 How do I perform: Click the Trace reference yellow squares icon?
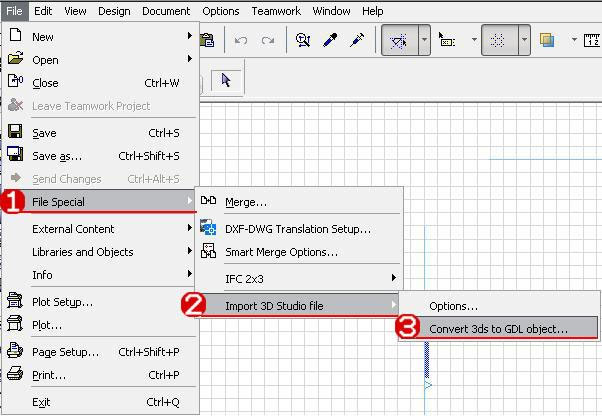547,40
